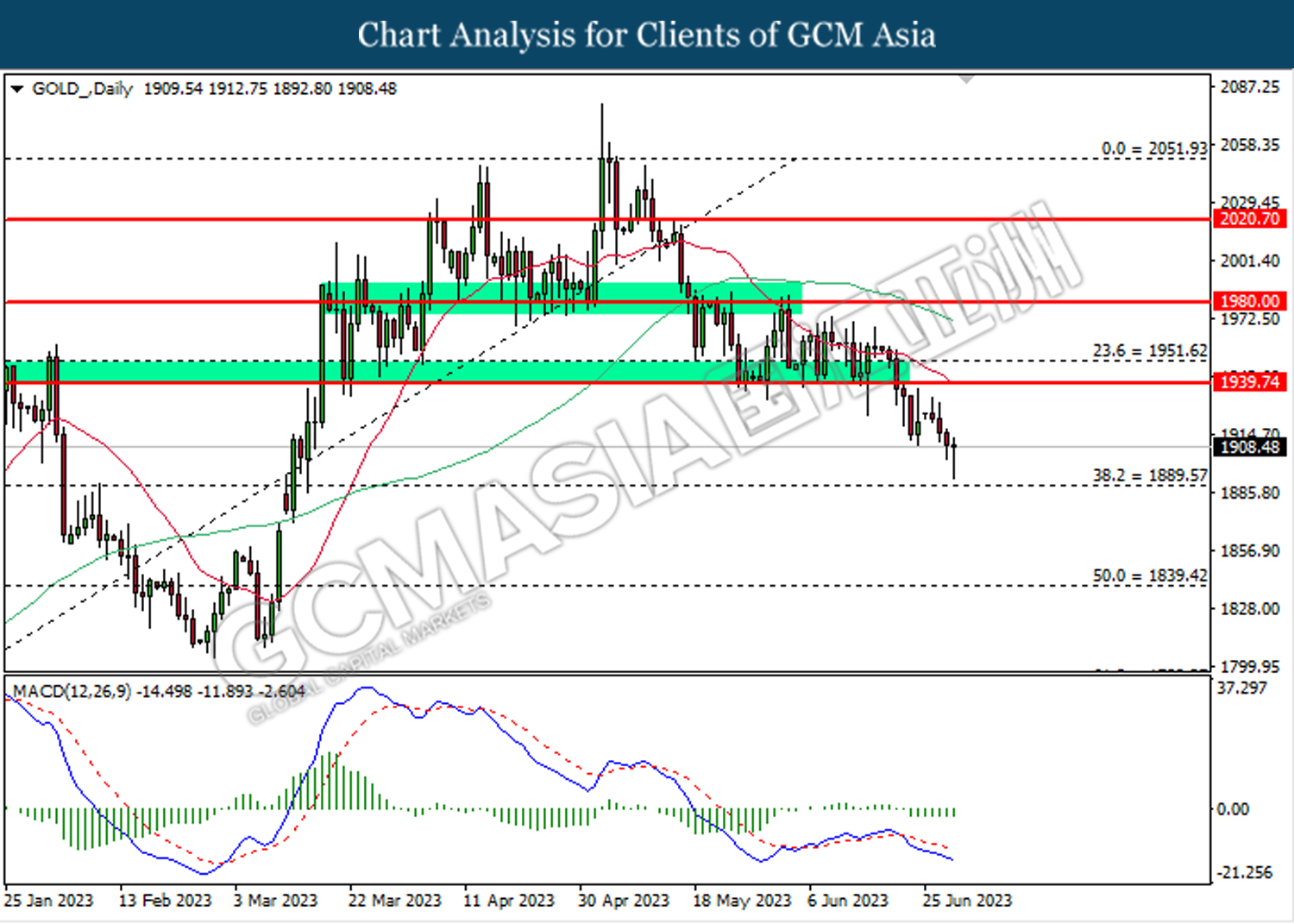The width and height of the screenshot is (1294, 924).
Task: Click the 2001.40 price axis value
Action: (x=1250, y=261)
